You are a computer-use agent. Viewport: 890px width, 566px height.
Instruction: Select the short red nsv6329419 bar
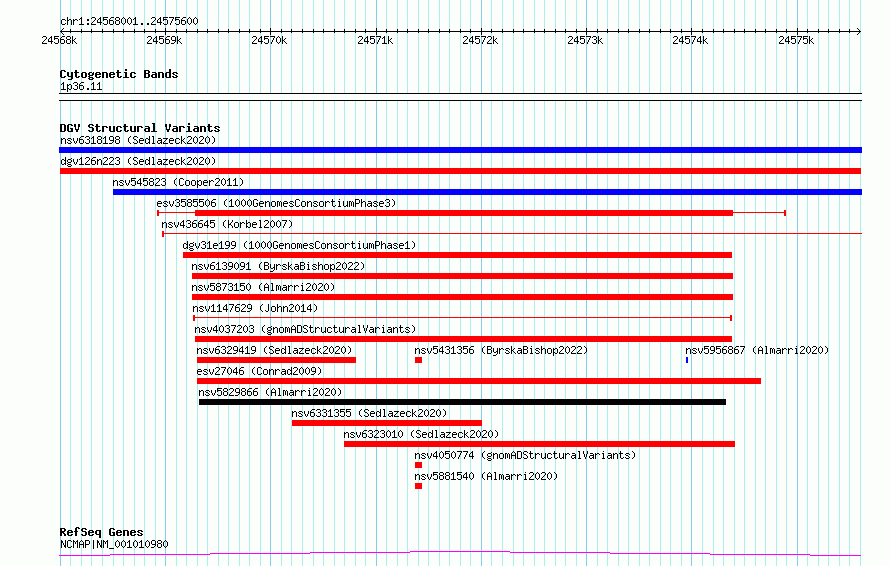276,360
